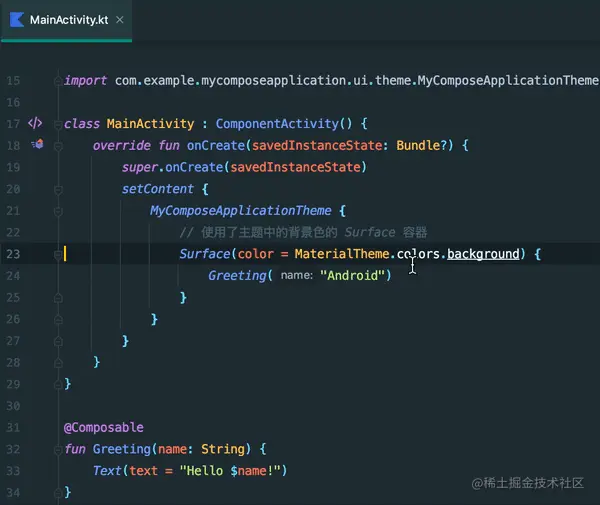
Task: Click the "Android" string literal
Action: (352, 275)
